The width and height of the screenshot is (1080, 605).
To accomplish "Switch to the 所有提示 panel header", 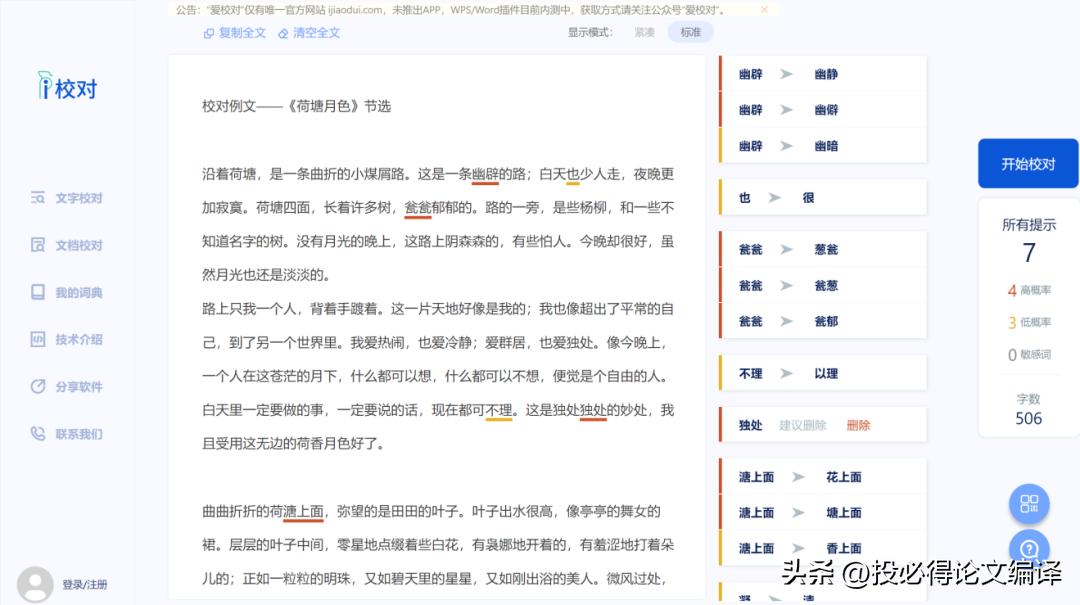I will pos(1028,224).
